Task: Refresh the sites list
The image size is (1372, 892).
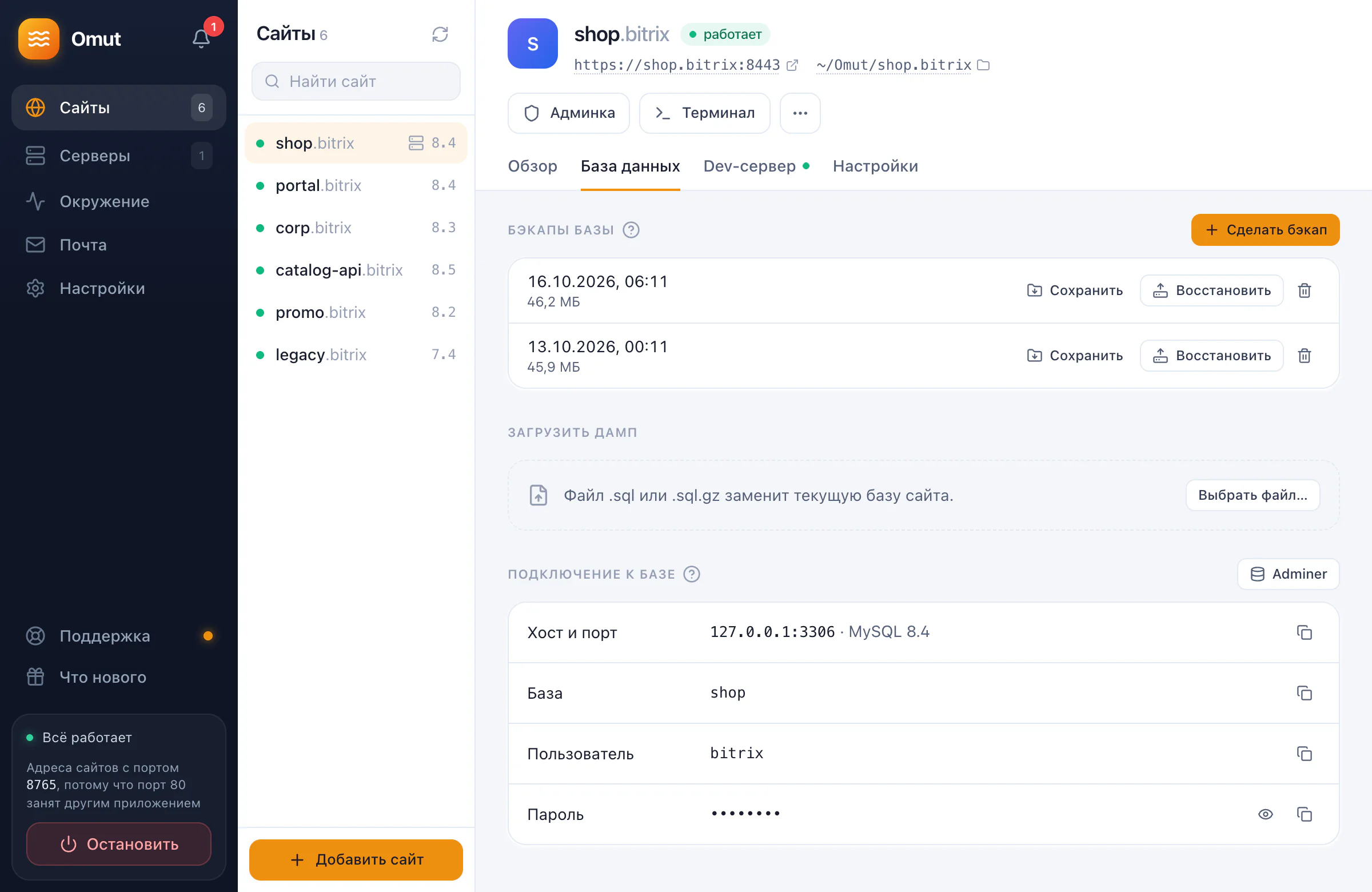Action: pos(440,35)
